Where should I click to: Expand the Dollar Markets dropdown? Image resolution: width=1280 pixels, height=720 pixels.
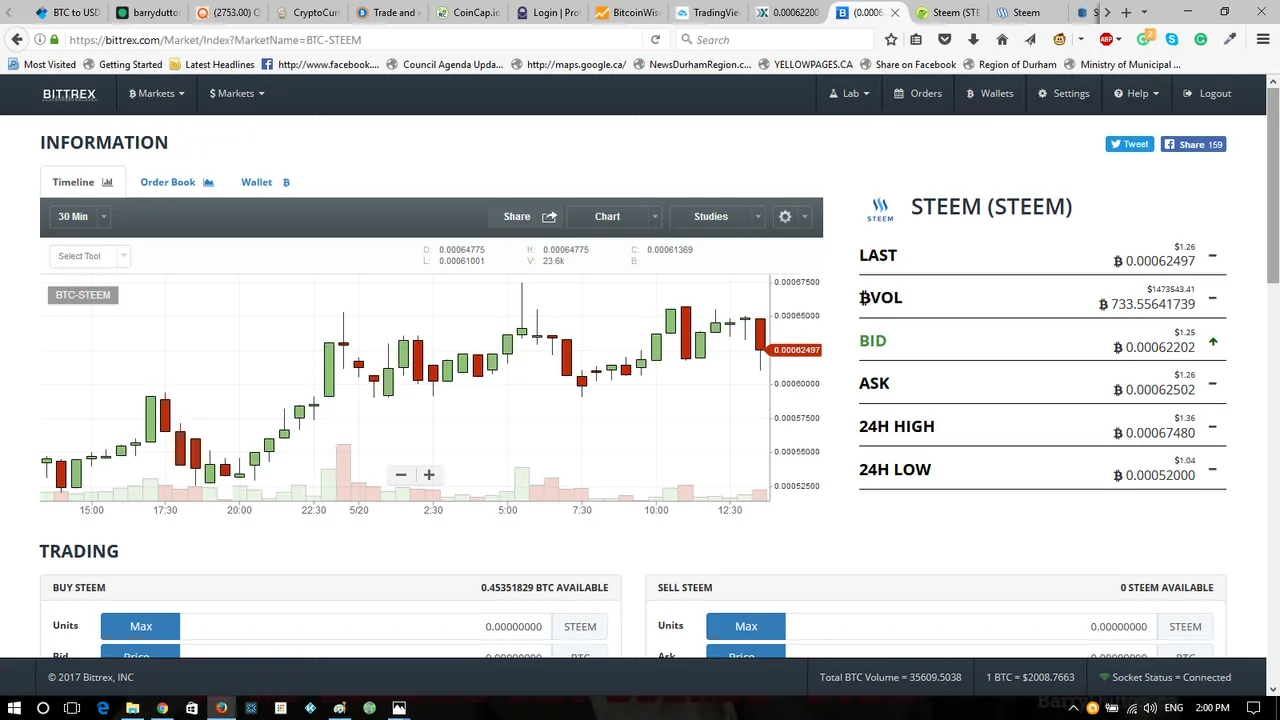click(x=237, y=93)
